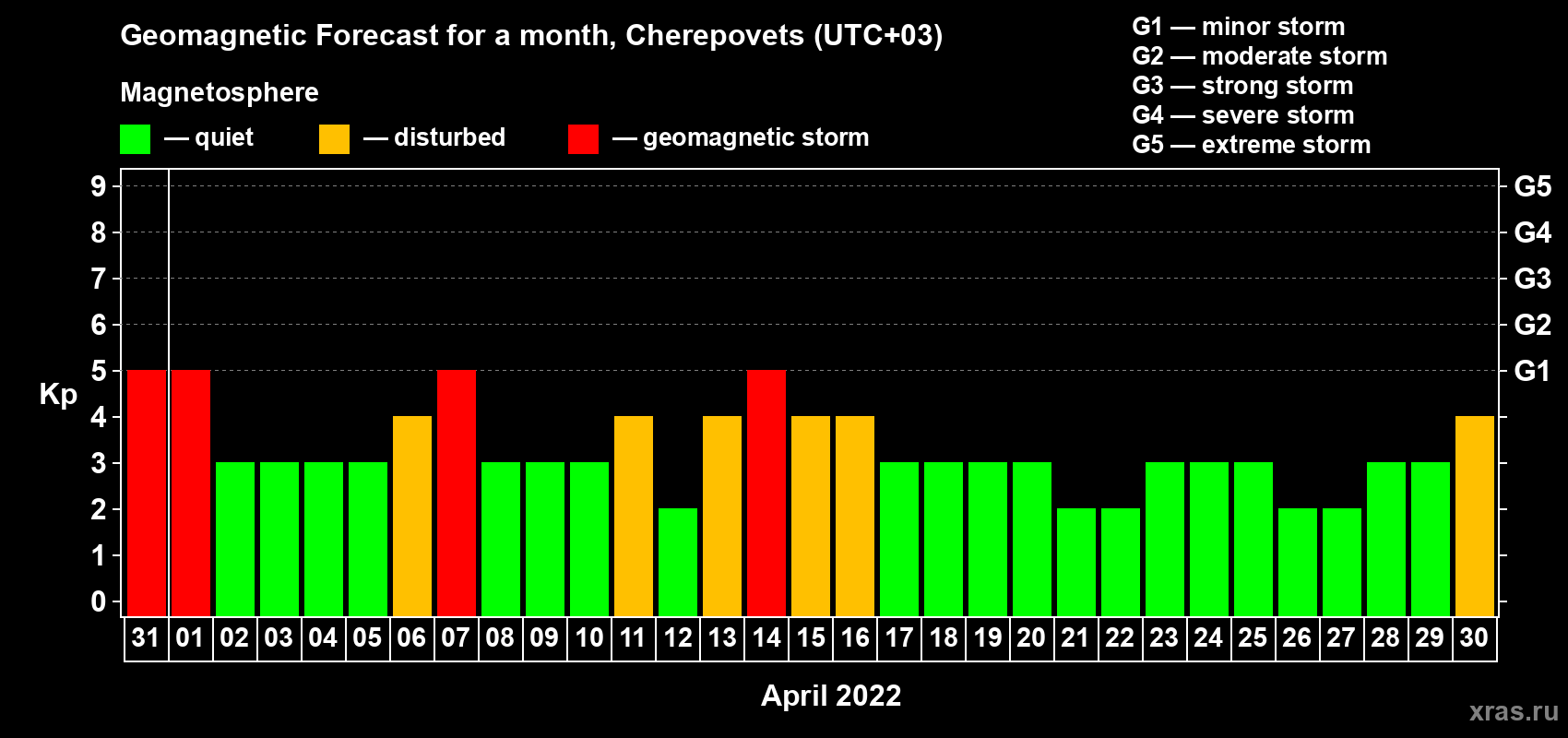Select date label 25 on the axis
The image size is (1568, 738).
1253,638
